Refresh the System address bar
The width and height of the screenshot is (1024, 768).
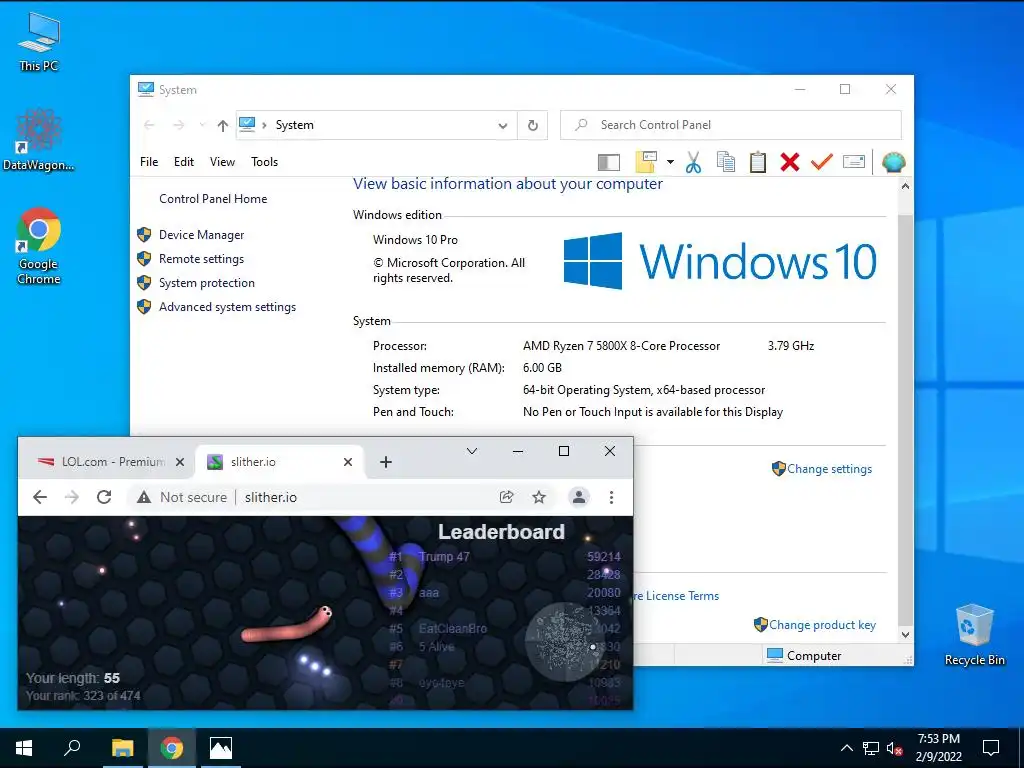click(533, 125)
